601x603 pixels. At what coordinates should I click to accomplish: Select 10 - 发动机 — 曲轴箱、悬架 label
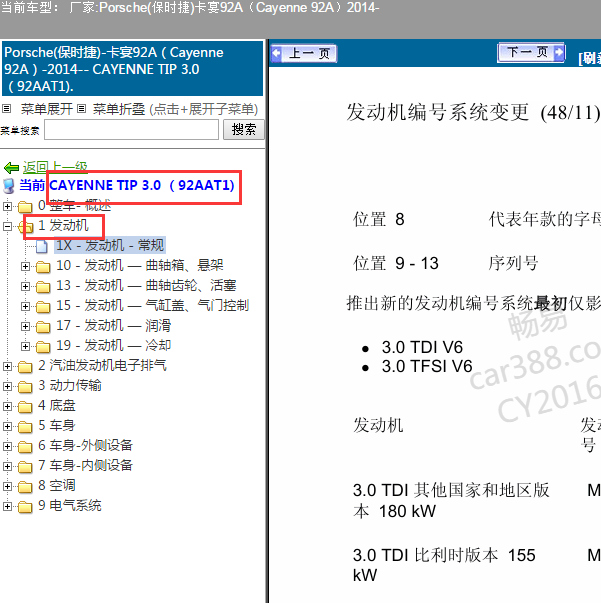pos(140,265)
